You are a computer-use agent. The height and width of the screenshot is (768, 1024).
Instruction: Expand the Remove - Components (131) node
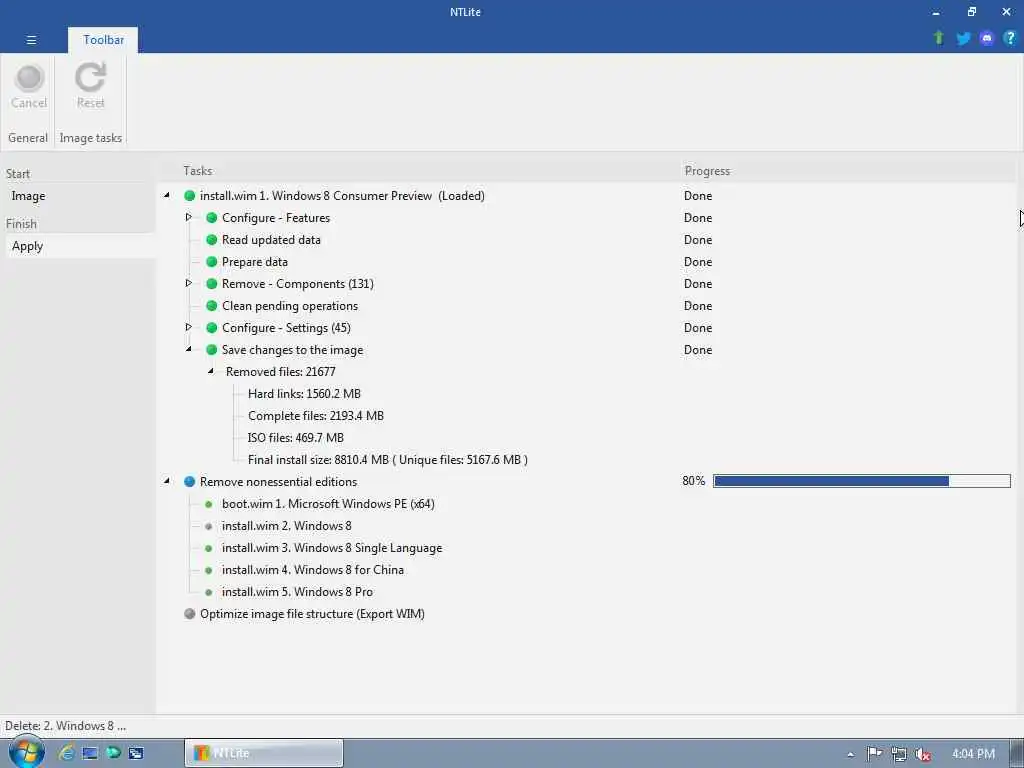click(x=189, y=283)
